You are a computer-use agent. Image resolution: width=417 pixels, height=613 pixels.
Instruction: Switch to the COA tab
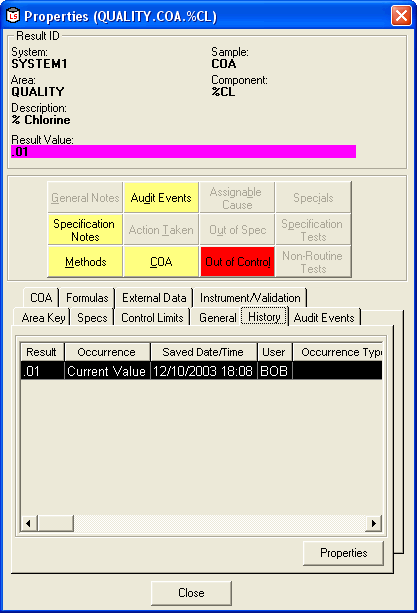(41, 298)
